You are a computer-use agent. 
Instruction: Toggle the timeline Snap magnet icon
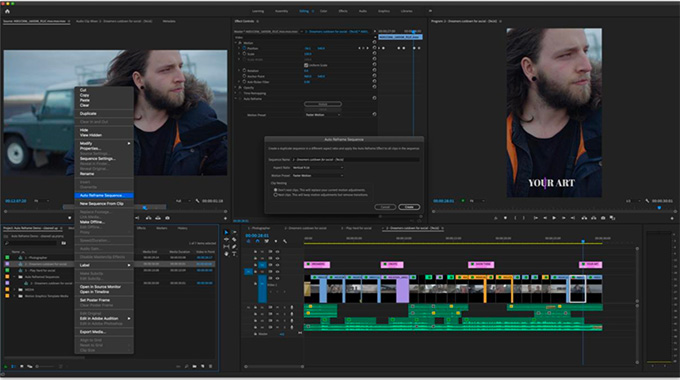click(257, 241)
